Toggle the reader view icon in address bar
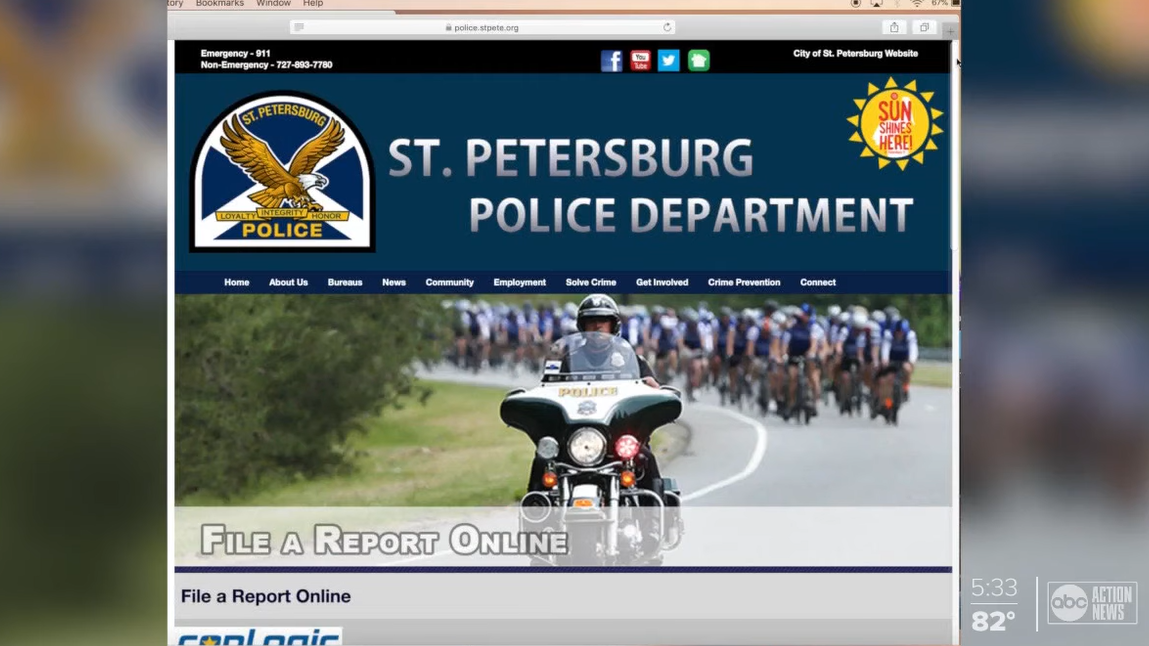1149x646 pixels. [x=299, y=27]
